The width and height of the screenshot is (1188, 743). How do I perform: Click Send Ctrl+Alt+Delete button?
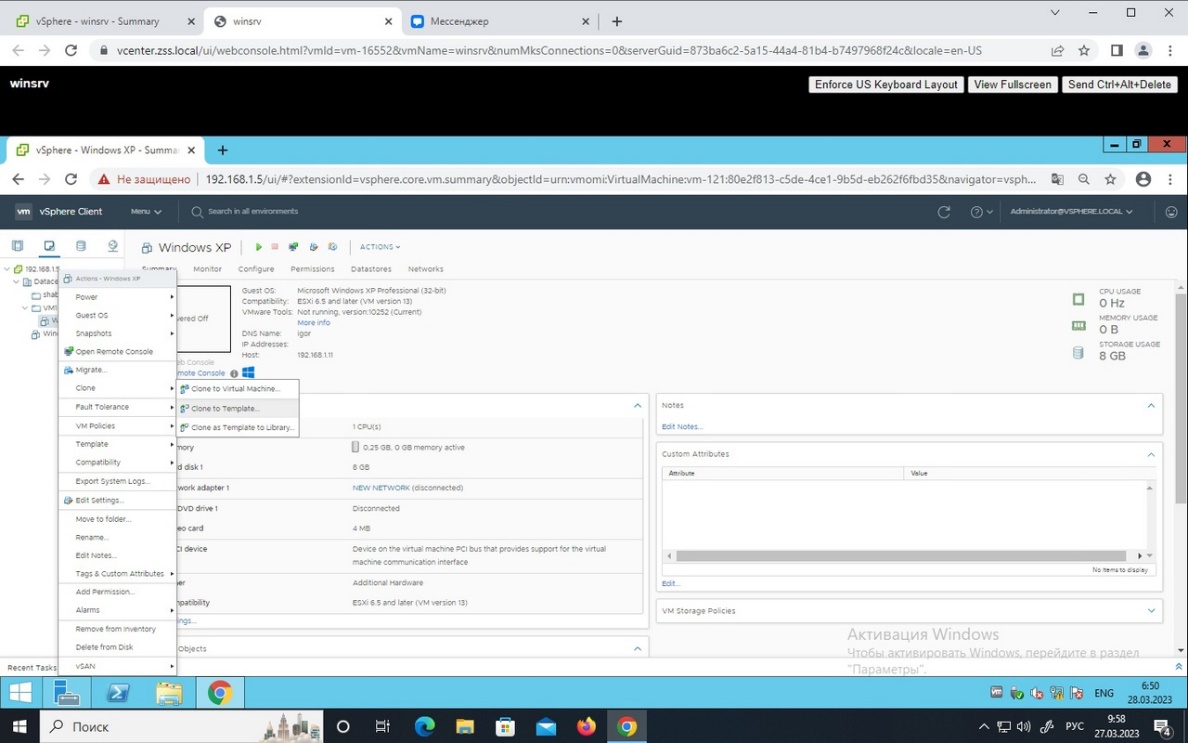coord(1119,84)
